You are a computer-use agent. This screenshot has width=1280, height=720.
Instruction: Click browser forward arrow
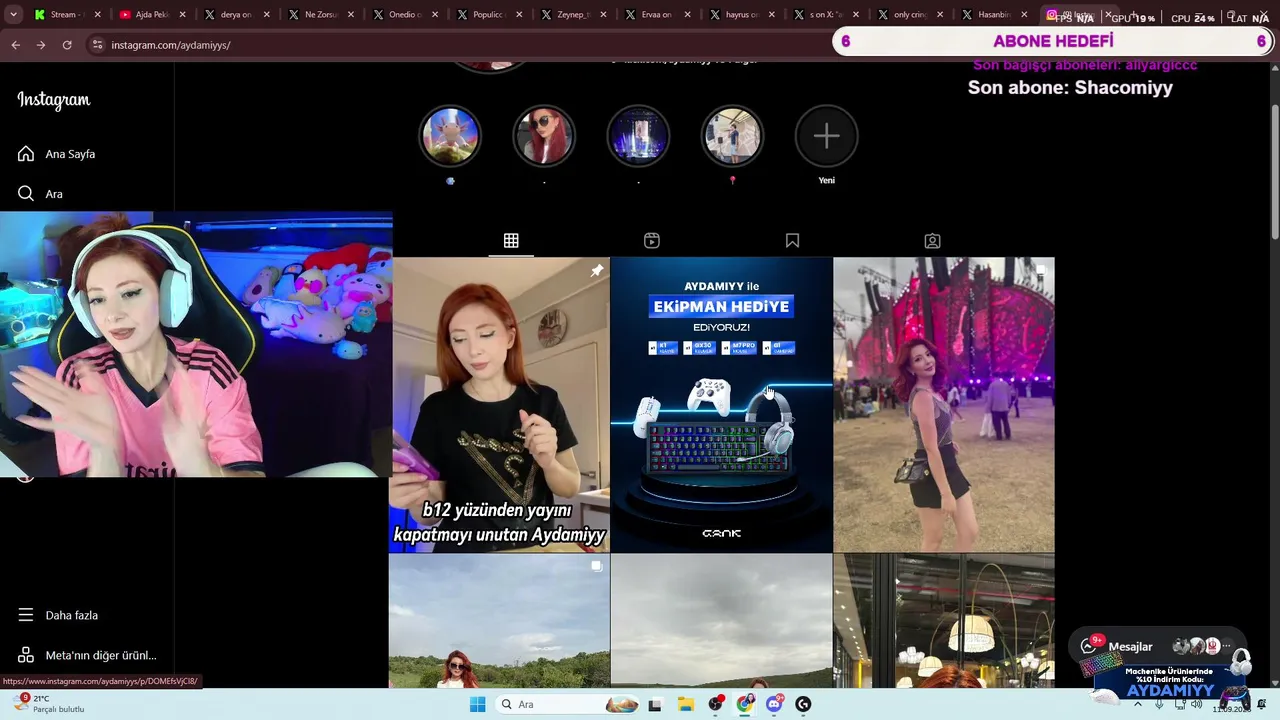point(40,45)
